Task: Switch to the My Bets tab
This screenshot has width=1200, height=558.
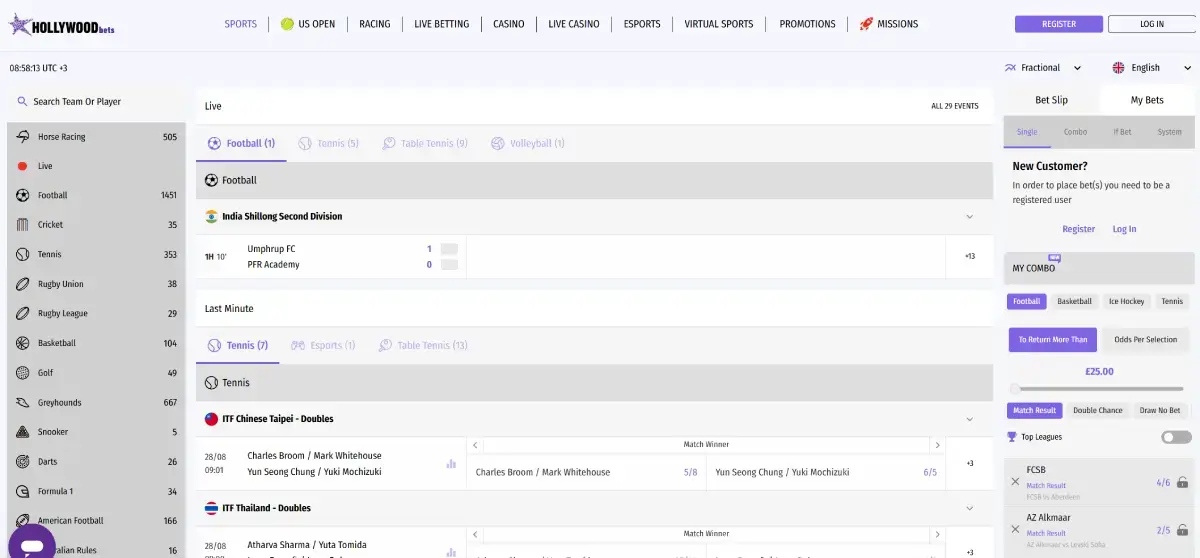Action: (1147, 100)
